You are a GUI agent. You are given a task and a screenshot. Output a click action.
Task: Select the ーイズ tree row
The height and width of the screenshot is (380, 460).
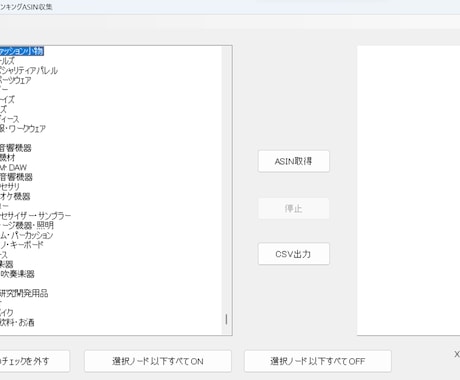pos(7,99)
